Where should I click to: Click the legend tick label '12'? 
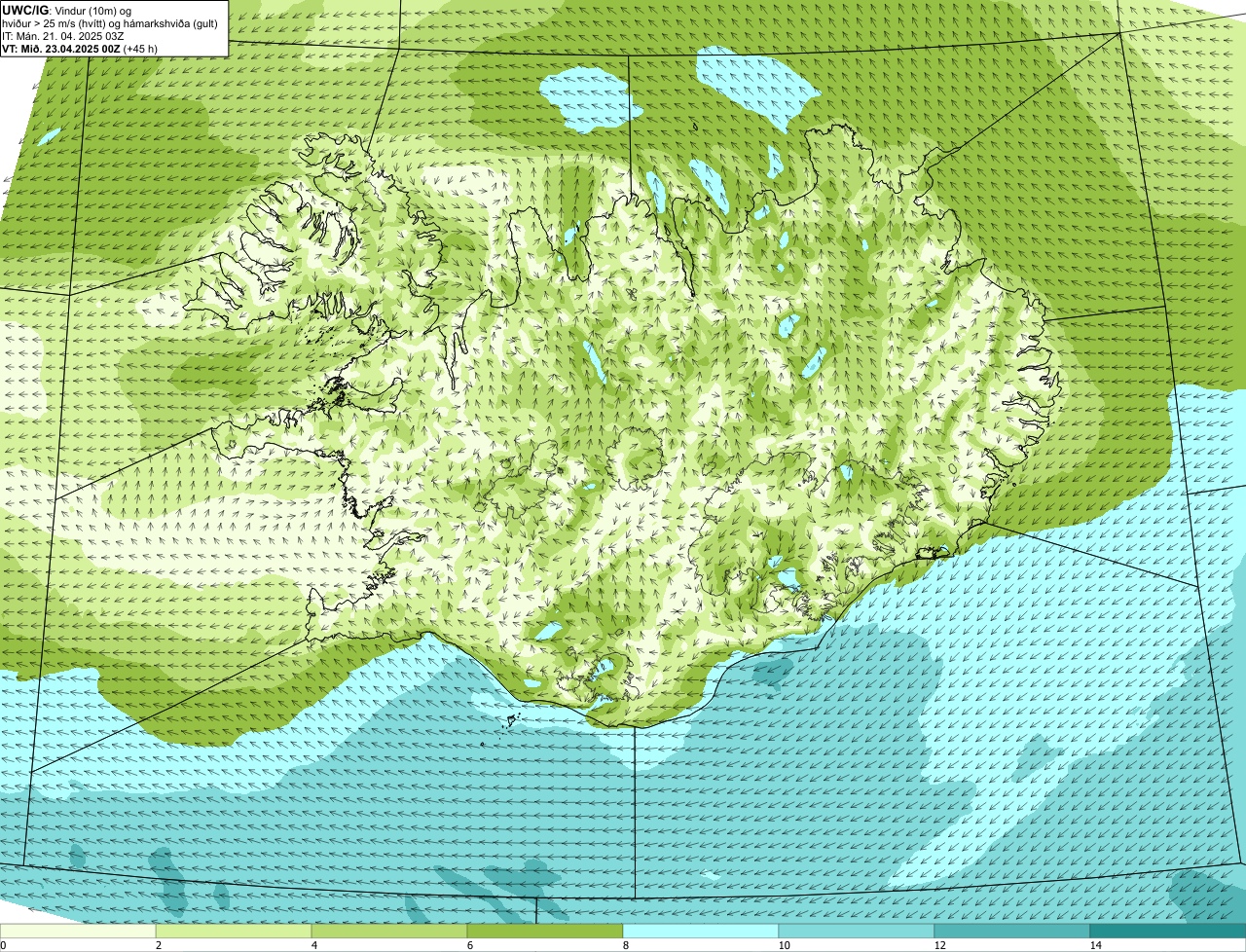click(938, 945)
